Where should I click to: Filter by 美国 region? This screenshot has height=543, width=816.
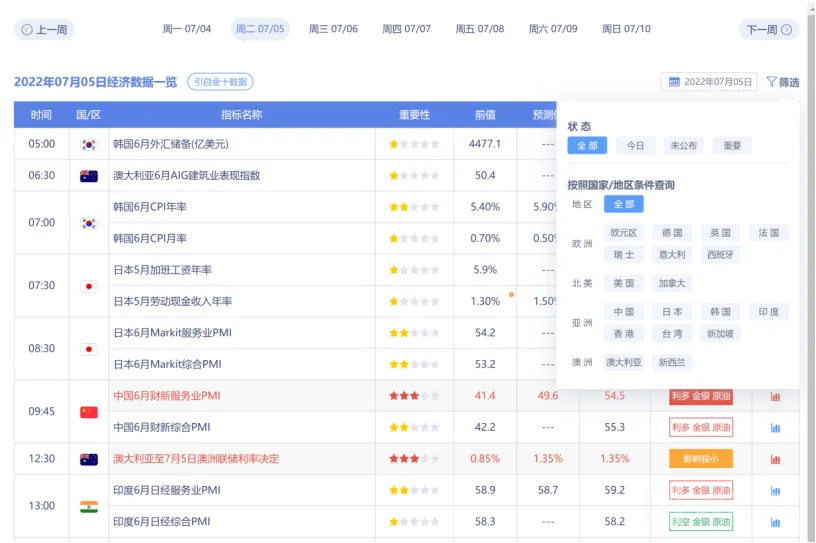tap(623, 283)
